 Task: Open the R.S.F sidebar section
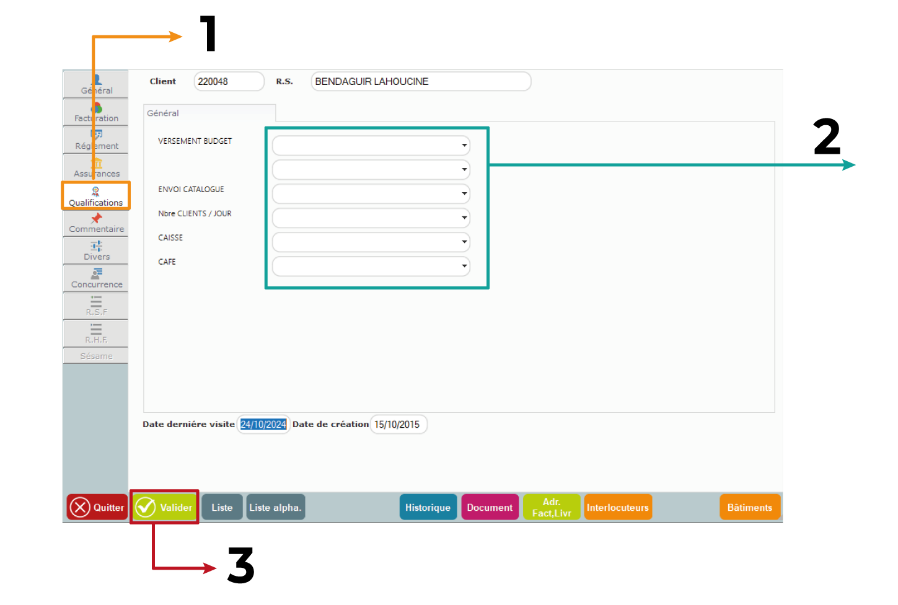click(x=96, y=305)
